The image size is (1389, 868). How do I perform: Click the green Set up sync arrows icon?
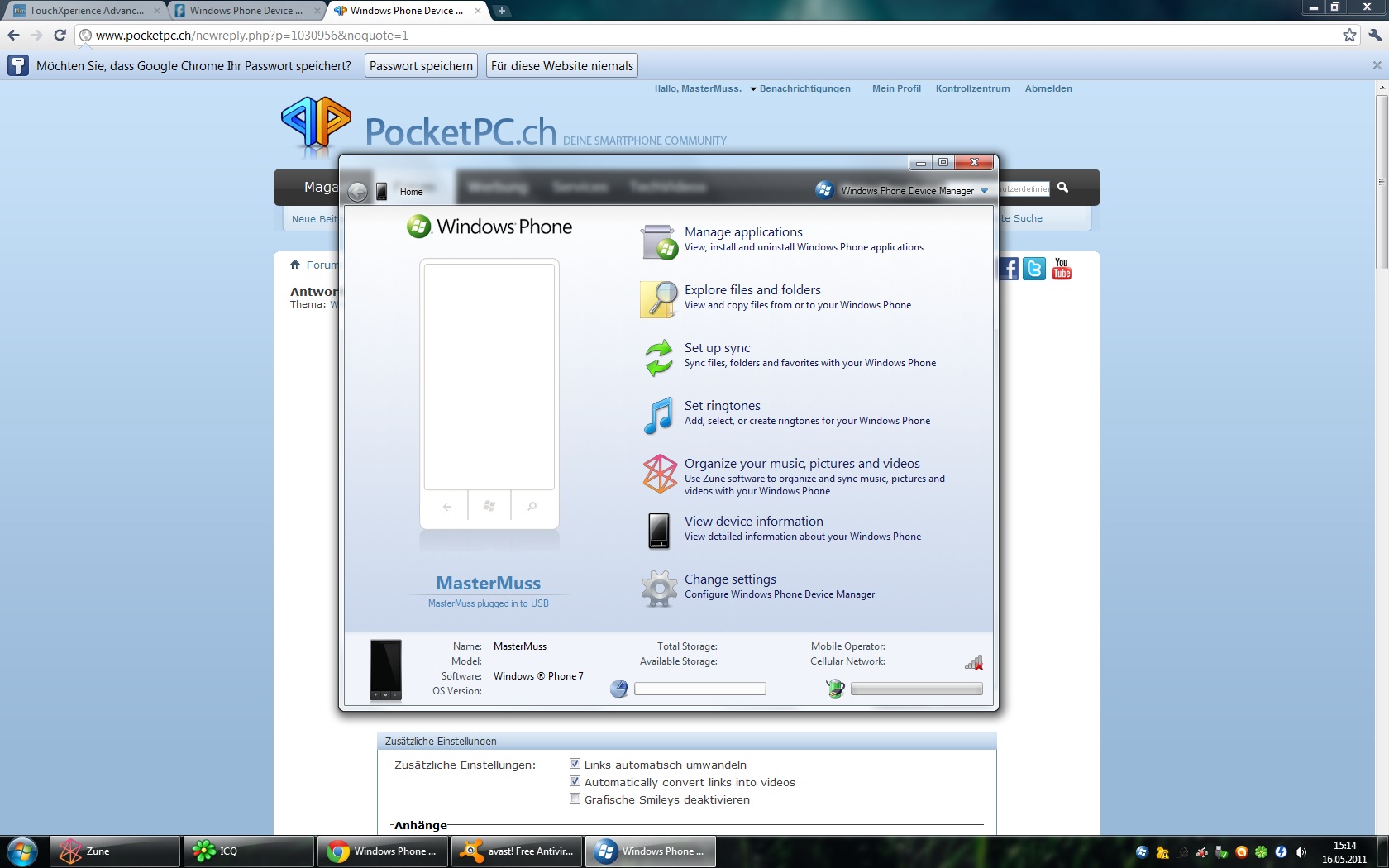[659, 358]
